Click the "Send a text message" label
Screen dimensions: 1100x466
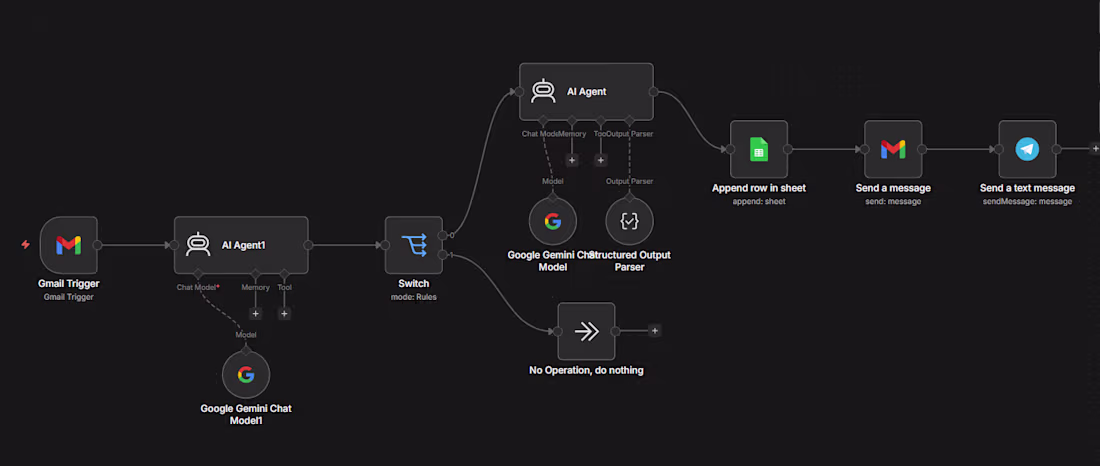1028,188
